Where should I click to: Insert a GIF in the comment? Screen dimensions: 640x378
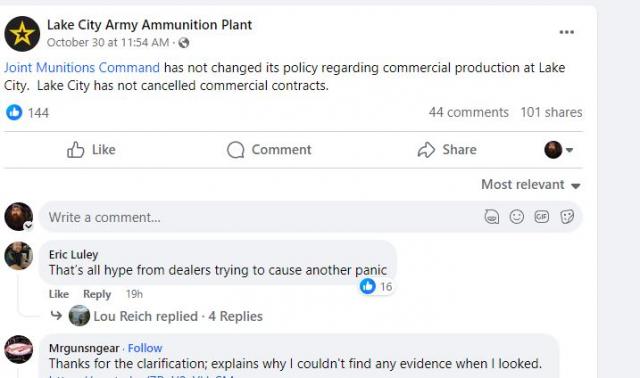[x=542, y=217]
